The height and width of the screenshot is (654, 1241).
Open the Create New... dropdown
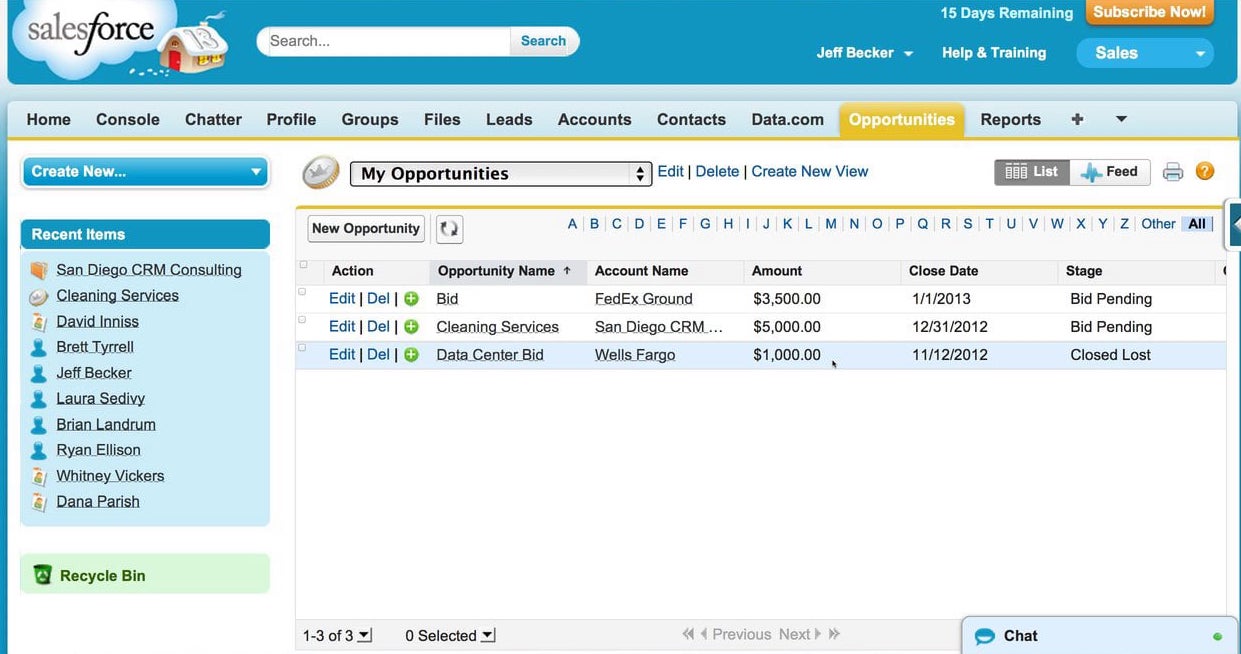(x=145, y=172)
